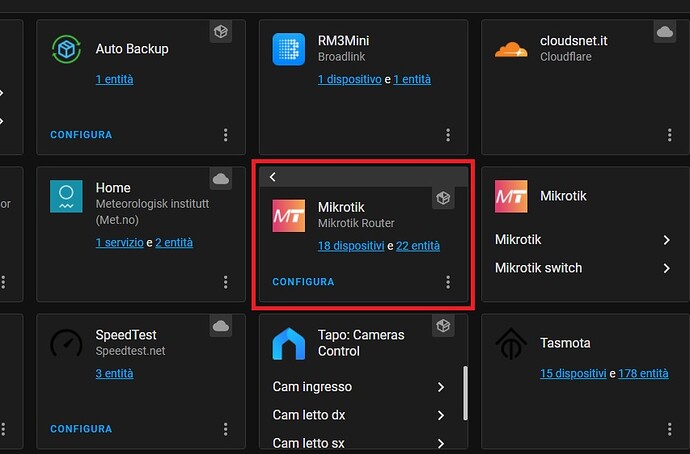The height and width of the screenshot is (454, 690).
Task: Open the 18 dispositivi link under Mikrotik
Action: 351,246
